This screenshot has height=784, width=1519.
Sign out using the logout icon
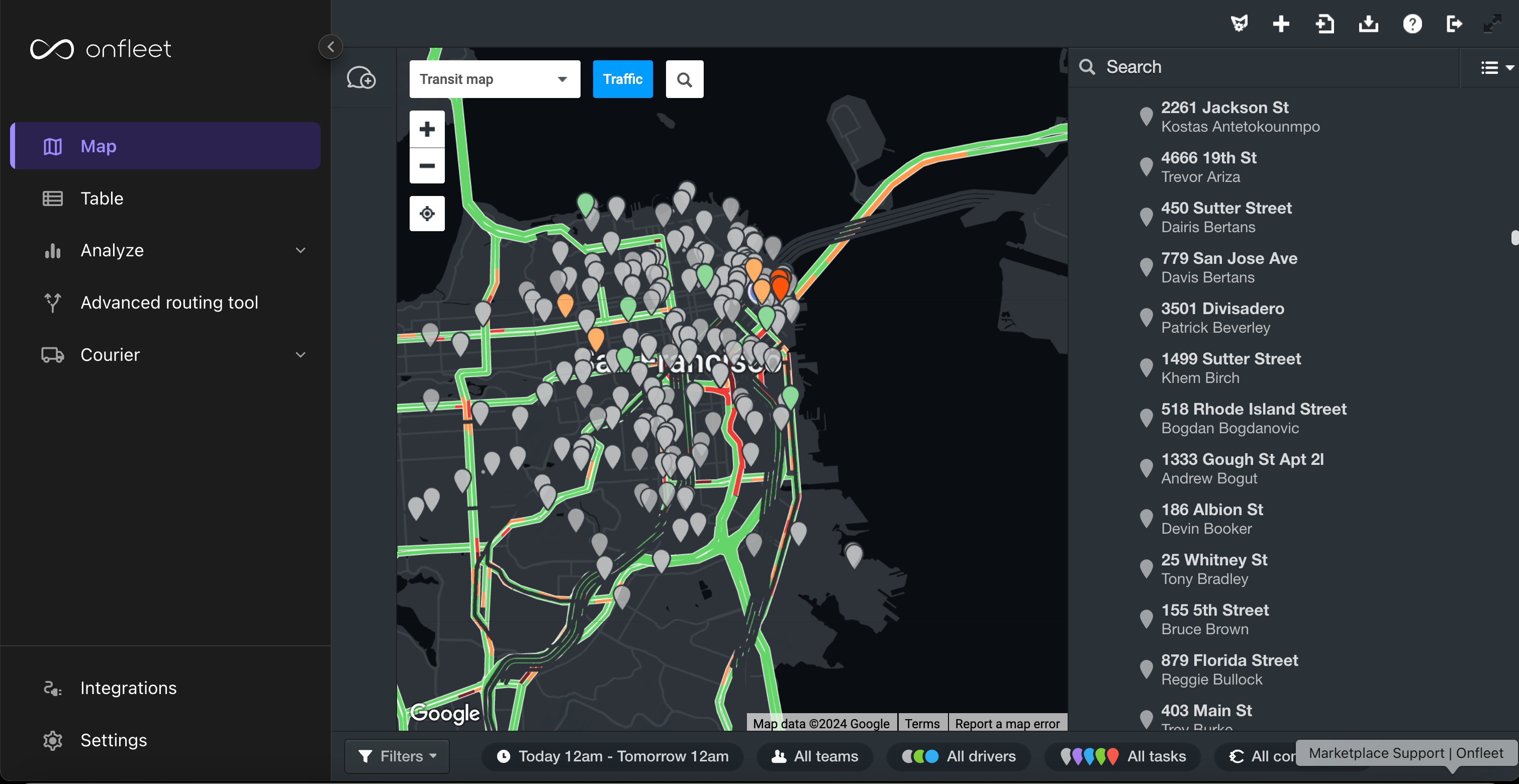(x=1455, y=24)
